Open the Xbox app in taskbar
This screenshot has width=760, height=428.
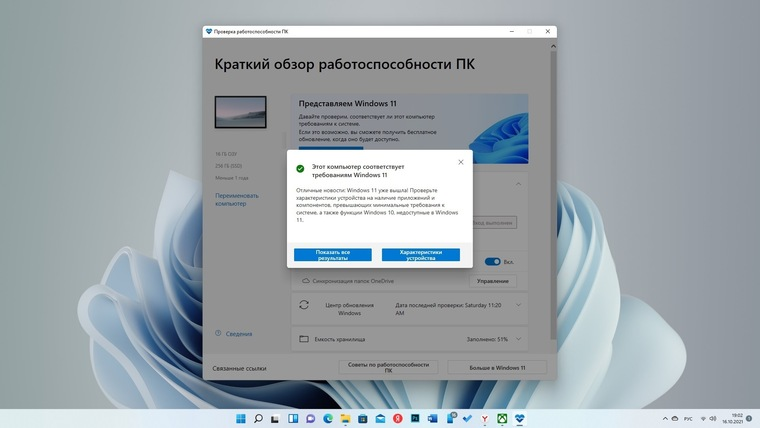pyautogui.click(x=502, y=417)
